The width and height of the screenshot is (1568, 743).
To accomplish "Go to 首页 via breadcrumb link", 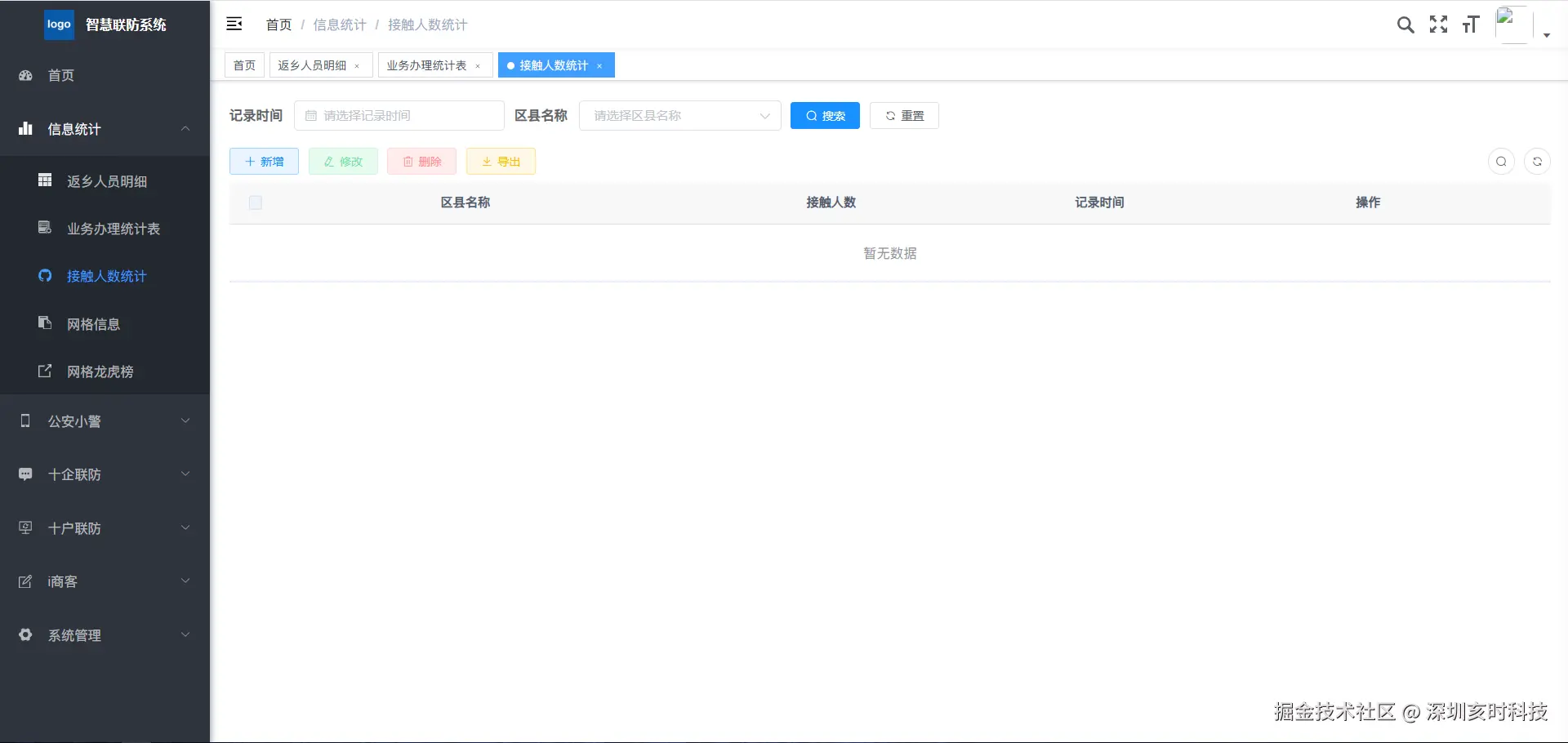I will tap(278, 24).
